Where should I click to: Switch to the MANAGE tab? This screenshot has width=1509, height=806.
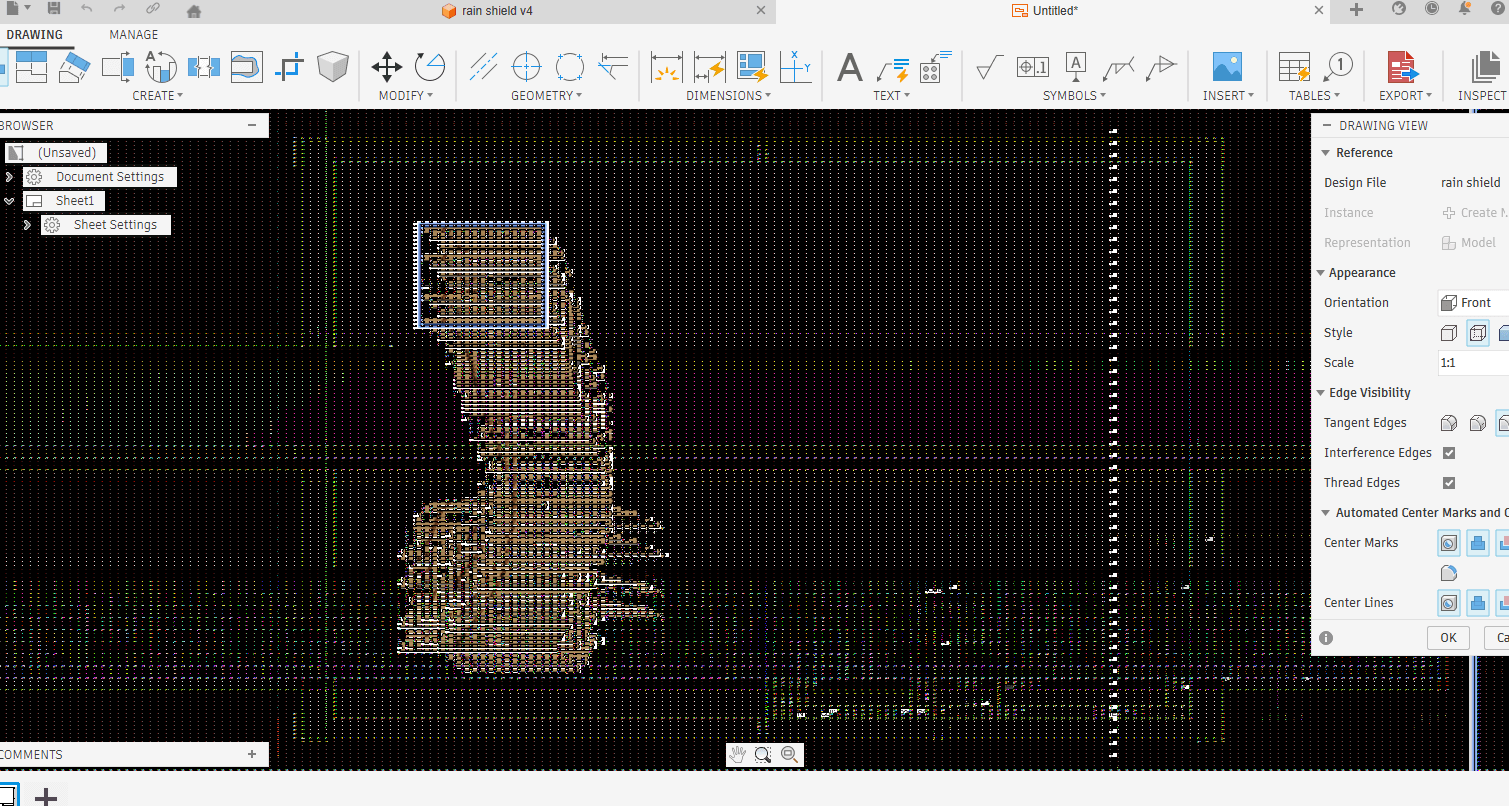[x=133, y=34]
